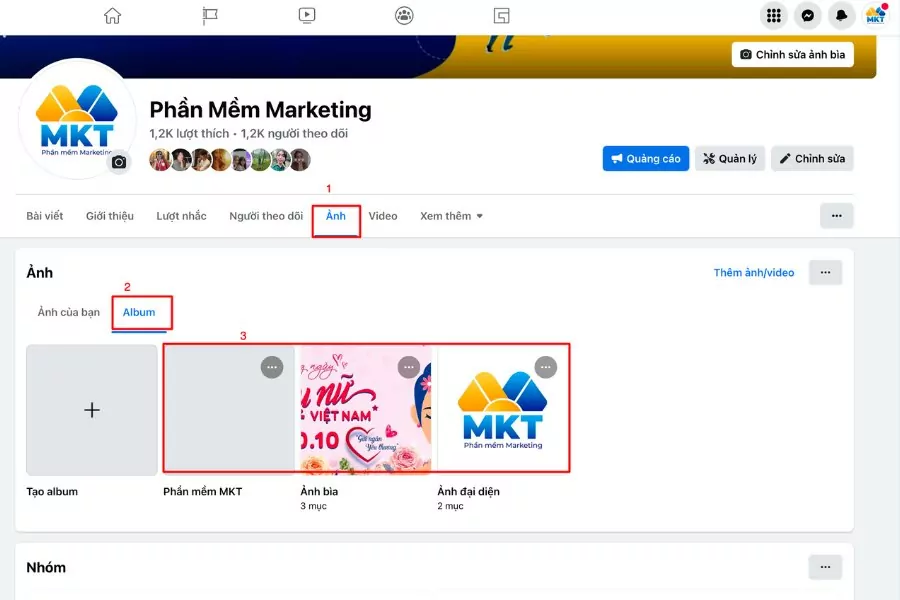Click the Chỉnh sửa page button
Viewport: 900px width, 600px height.
coord(812,158)
